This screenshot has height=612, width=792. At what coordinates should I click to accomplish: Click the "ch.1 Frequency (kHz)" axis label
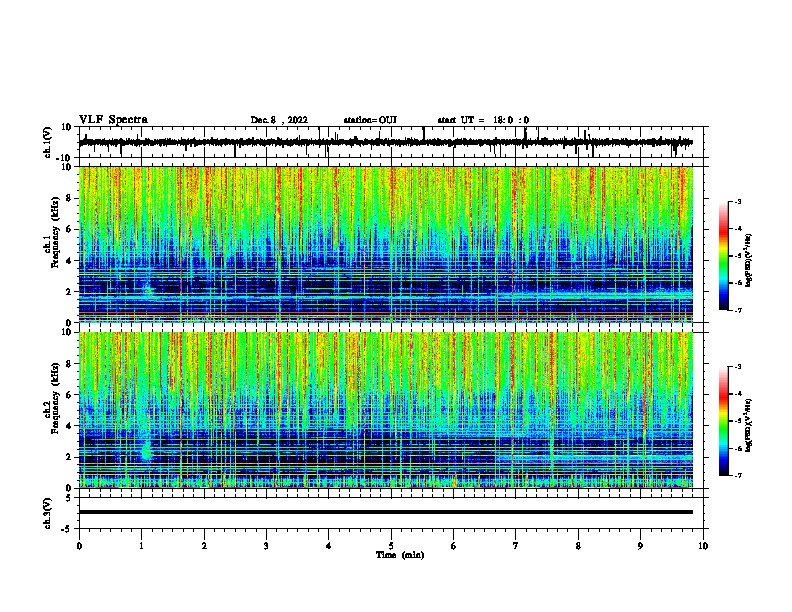click(x=52, y=232)
